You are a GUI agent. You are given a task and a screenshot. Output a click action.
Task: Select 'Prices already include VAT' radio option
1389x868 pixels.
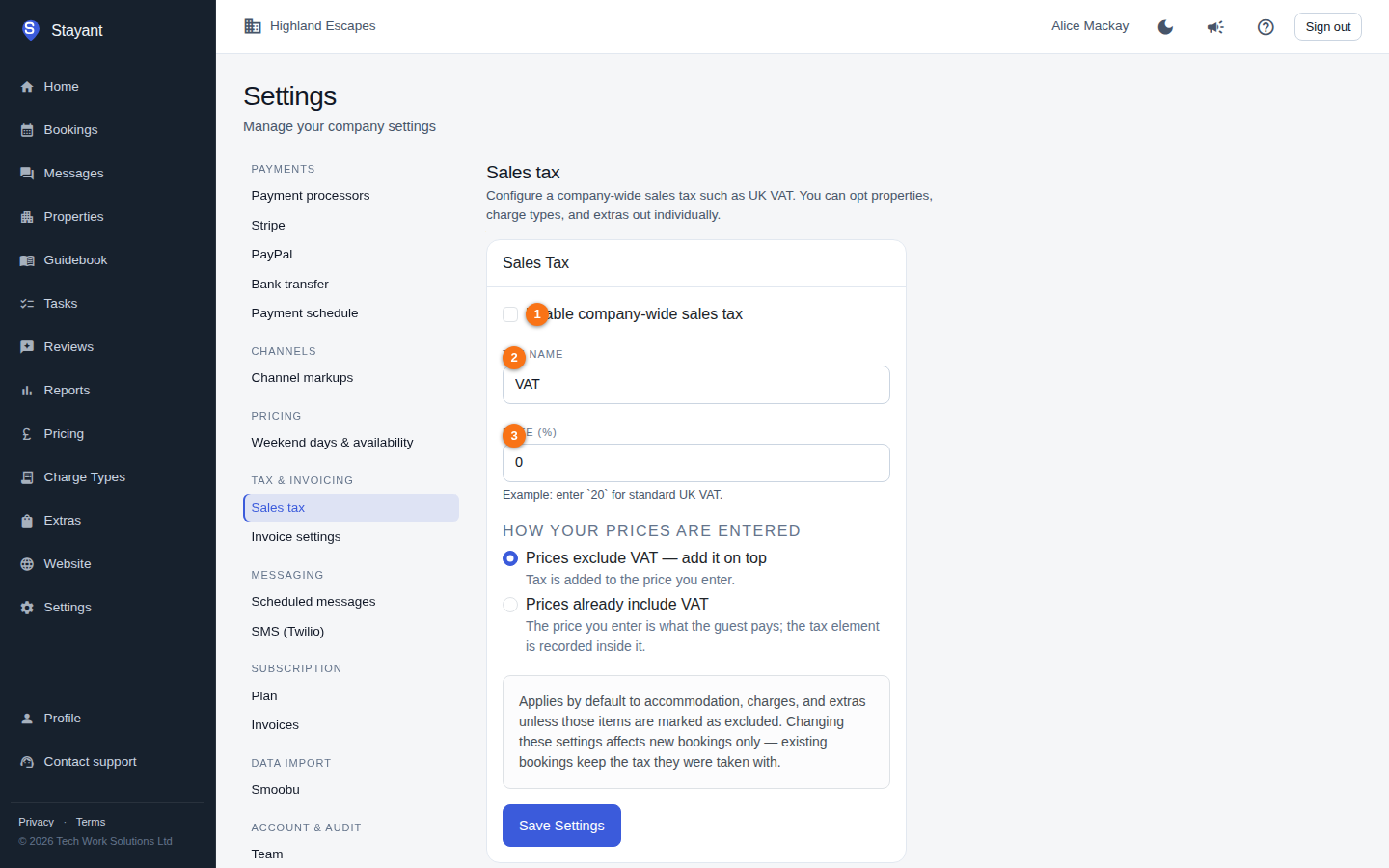[x=510, y=605]
